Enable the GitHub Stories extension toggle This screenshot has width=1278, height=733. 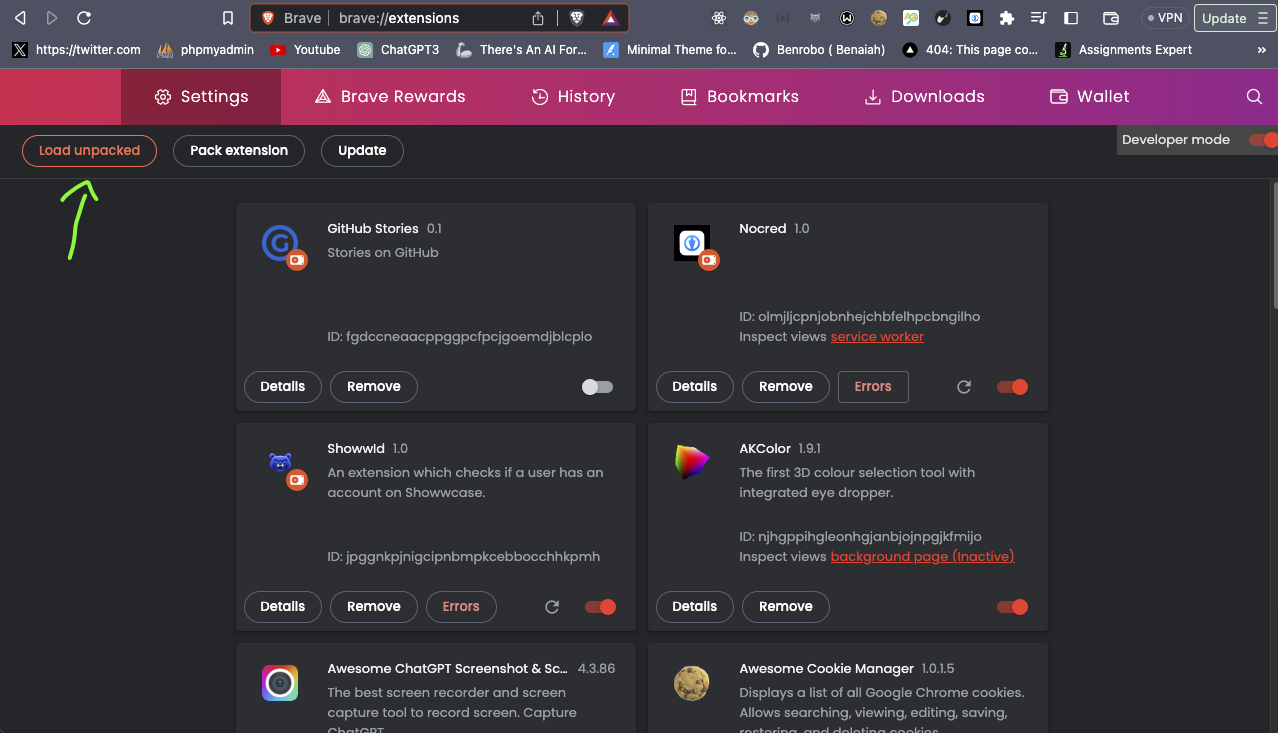tap(597, 386)
